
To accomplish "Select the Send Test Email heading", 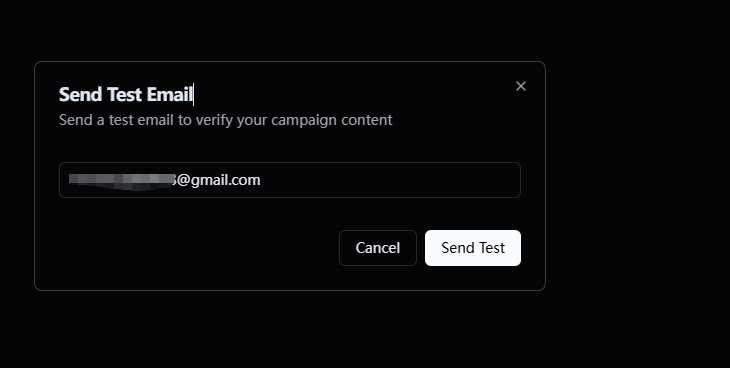I will [126, 95].
